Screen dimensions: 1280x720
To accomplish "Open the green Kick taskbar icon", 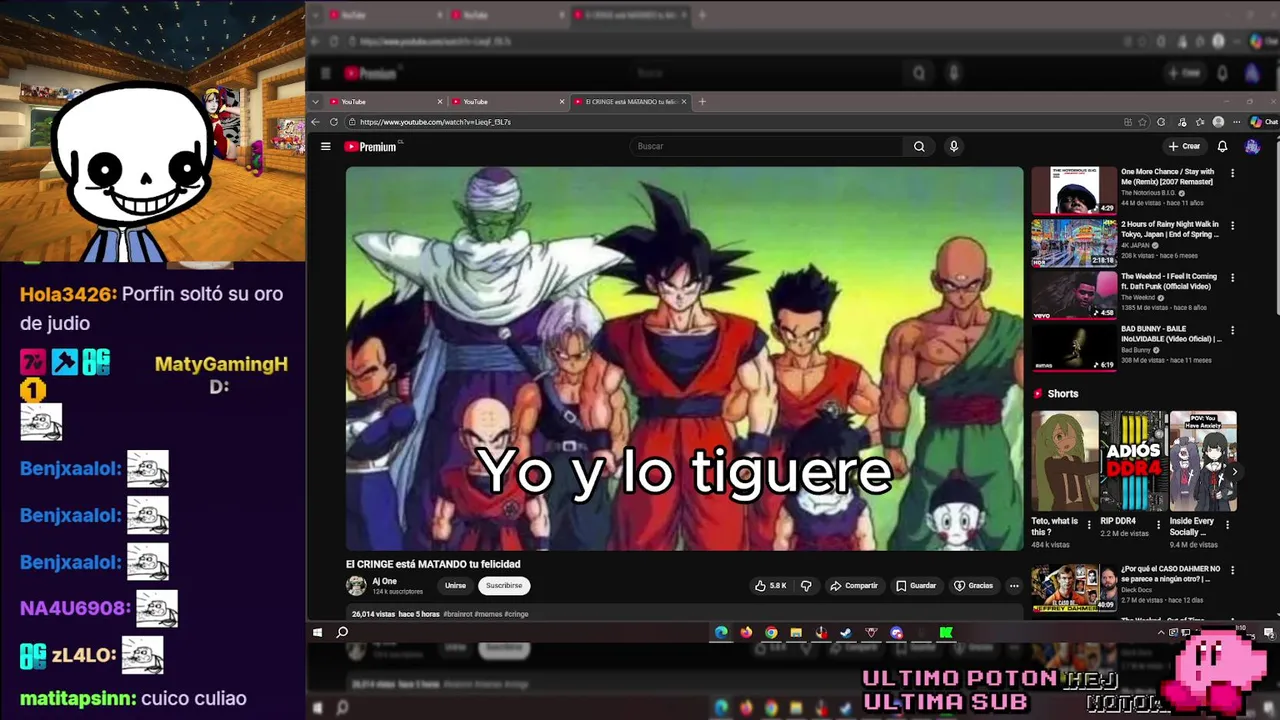I will tap(946, 632).
